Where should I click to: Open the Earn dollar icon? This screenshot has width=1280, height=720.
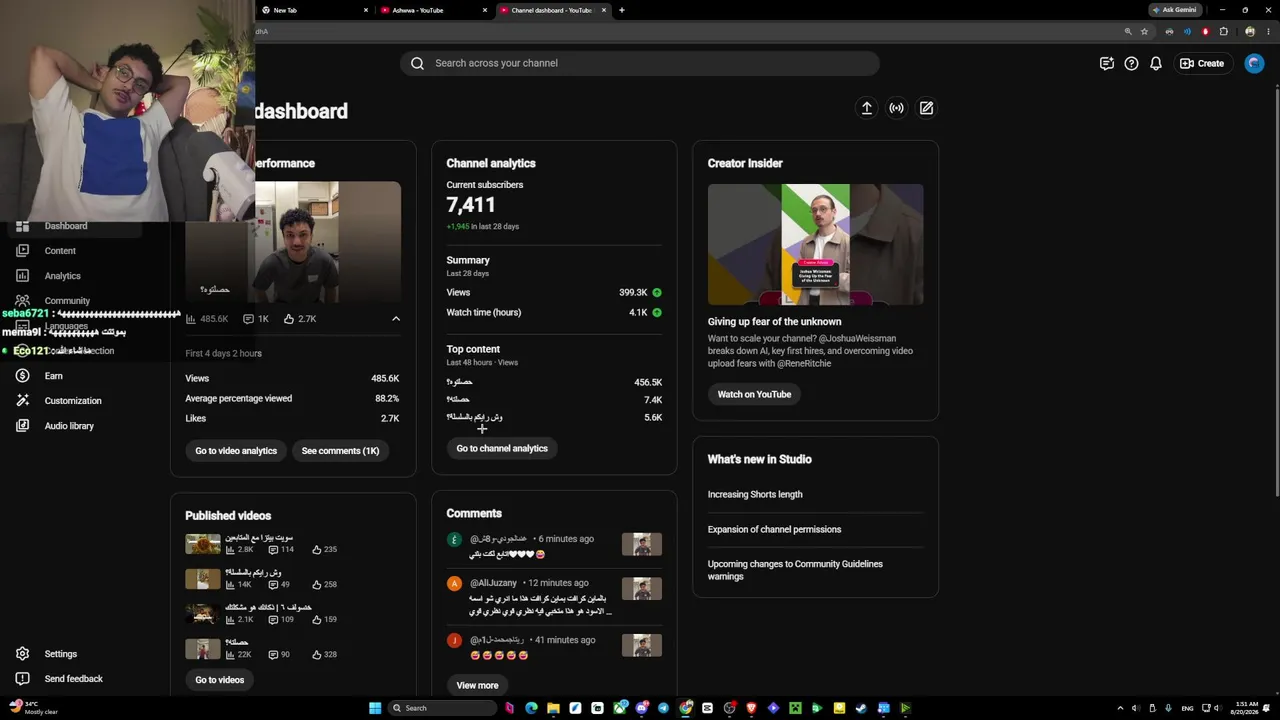click(22, 376)
